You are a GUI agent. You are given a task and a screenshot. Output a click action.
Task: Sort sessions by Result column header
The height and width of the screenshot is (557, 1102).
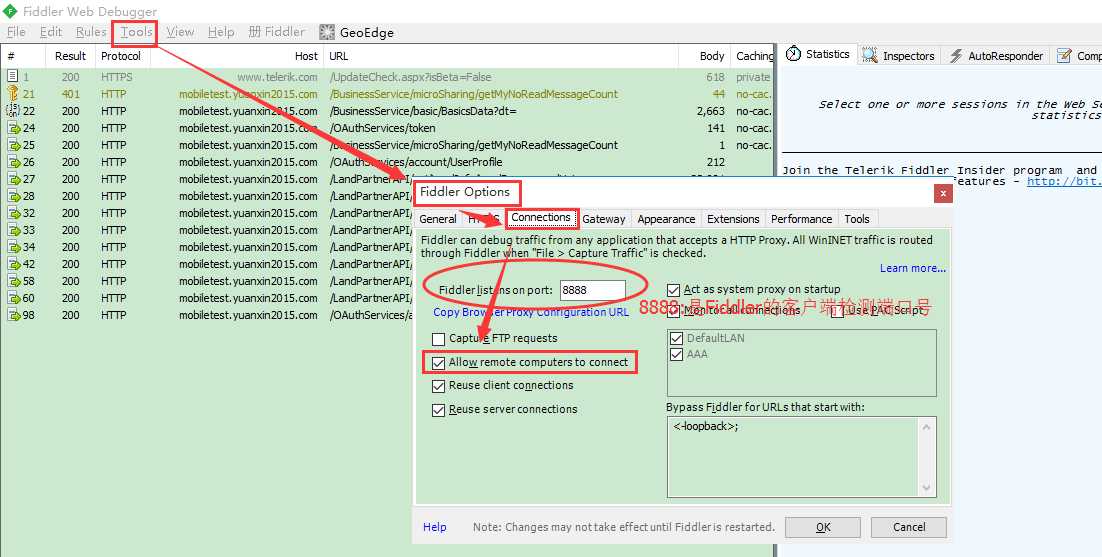point(70,56)
